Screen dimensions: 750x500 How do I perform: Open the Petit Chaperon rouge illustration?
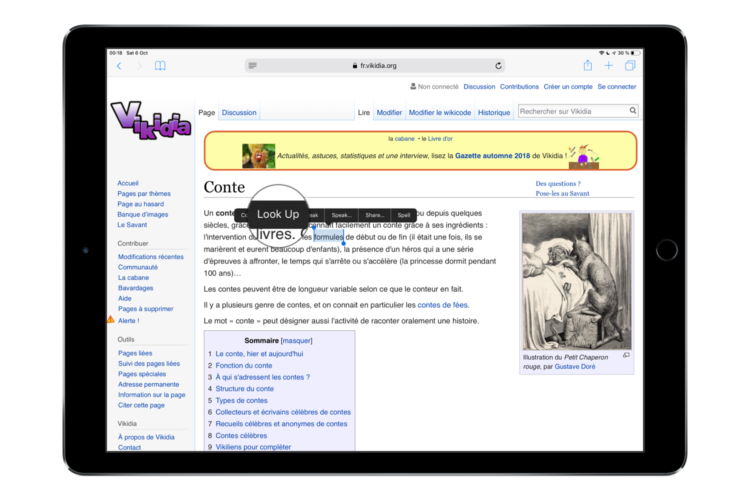pos(576,281)
